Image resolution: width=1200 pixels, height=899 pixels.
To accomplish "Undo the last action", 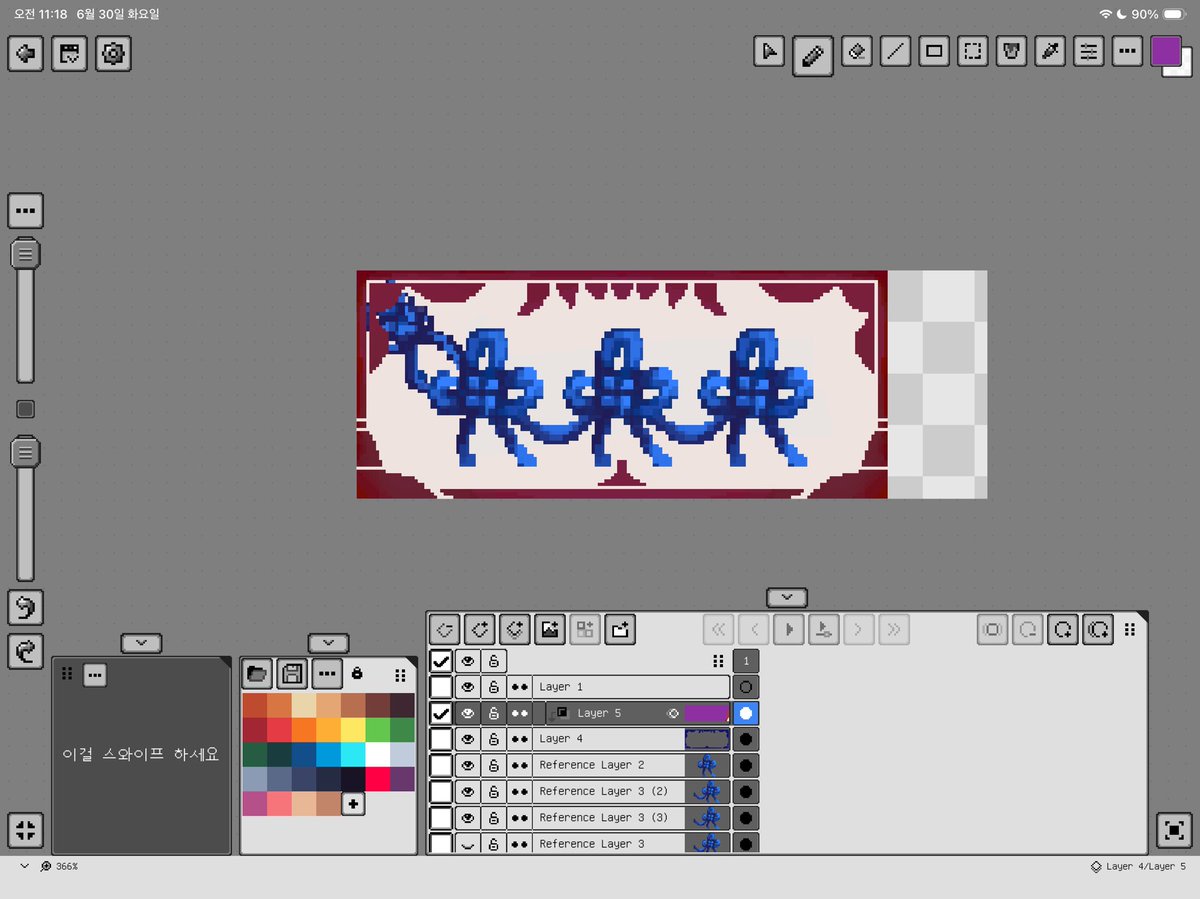I will [26, 607].
